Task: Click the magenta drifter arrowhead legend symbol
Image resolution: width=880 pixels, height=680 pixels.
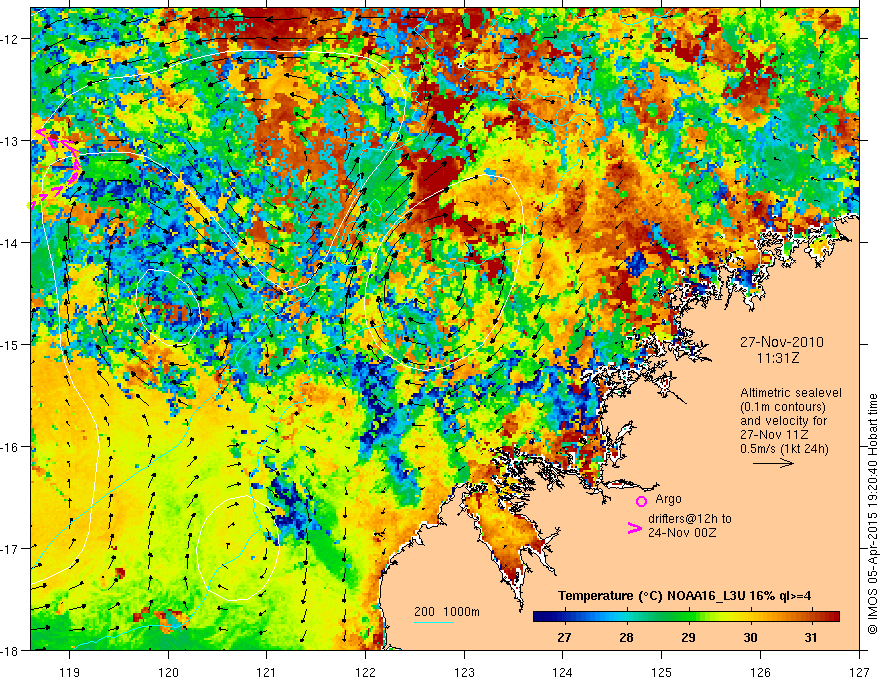Action: tap(634, 528)
